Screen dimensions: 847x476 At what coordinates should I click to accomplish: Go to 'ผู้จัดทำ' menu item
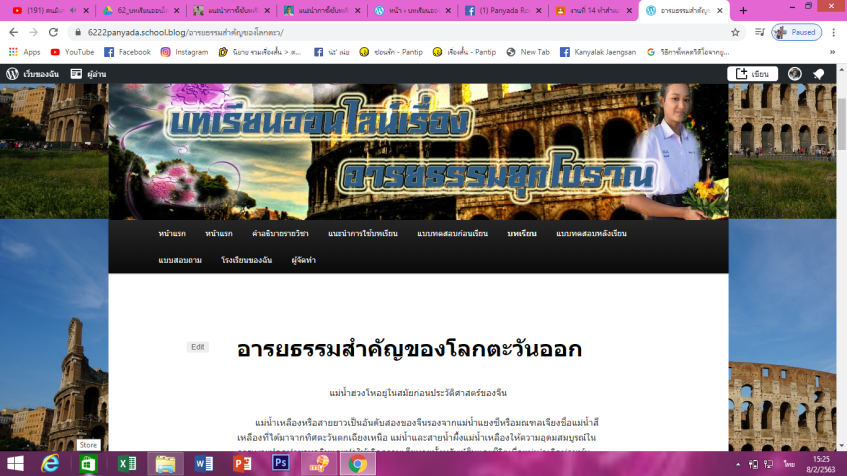[303, 260]
